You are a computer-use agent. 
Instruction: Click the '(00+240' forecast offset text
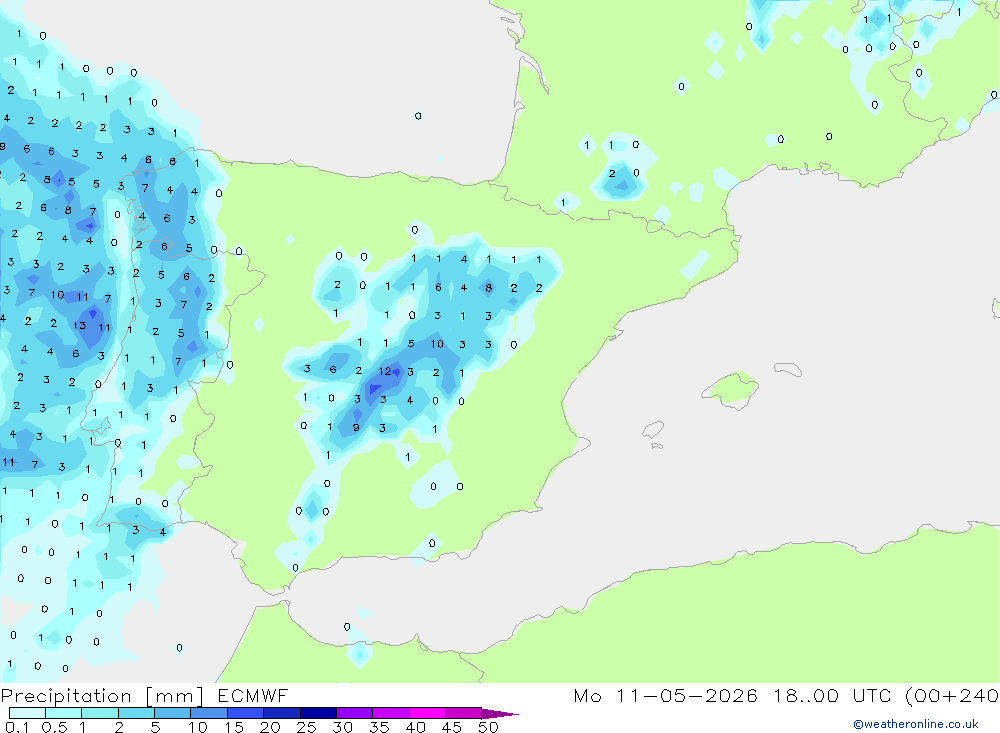click(952, 696)
